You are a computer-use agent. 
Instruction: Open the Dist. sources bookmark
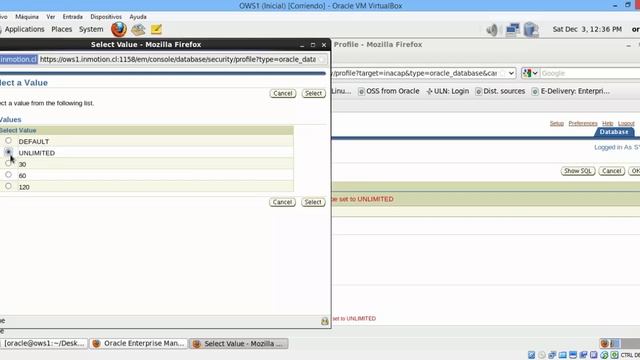point(500,91)
